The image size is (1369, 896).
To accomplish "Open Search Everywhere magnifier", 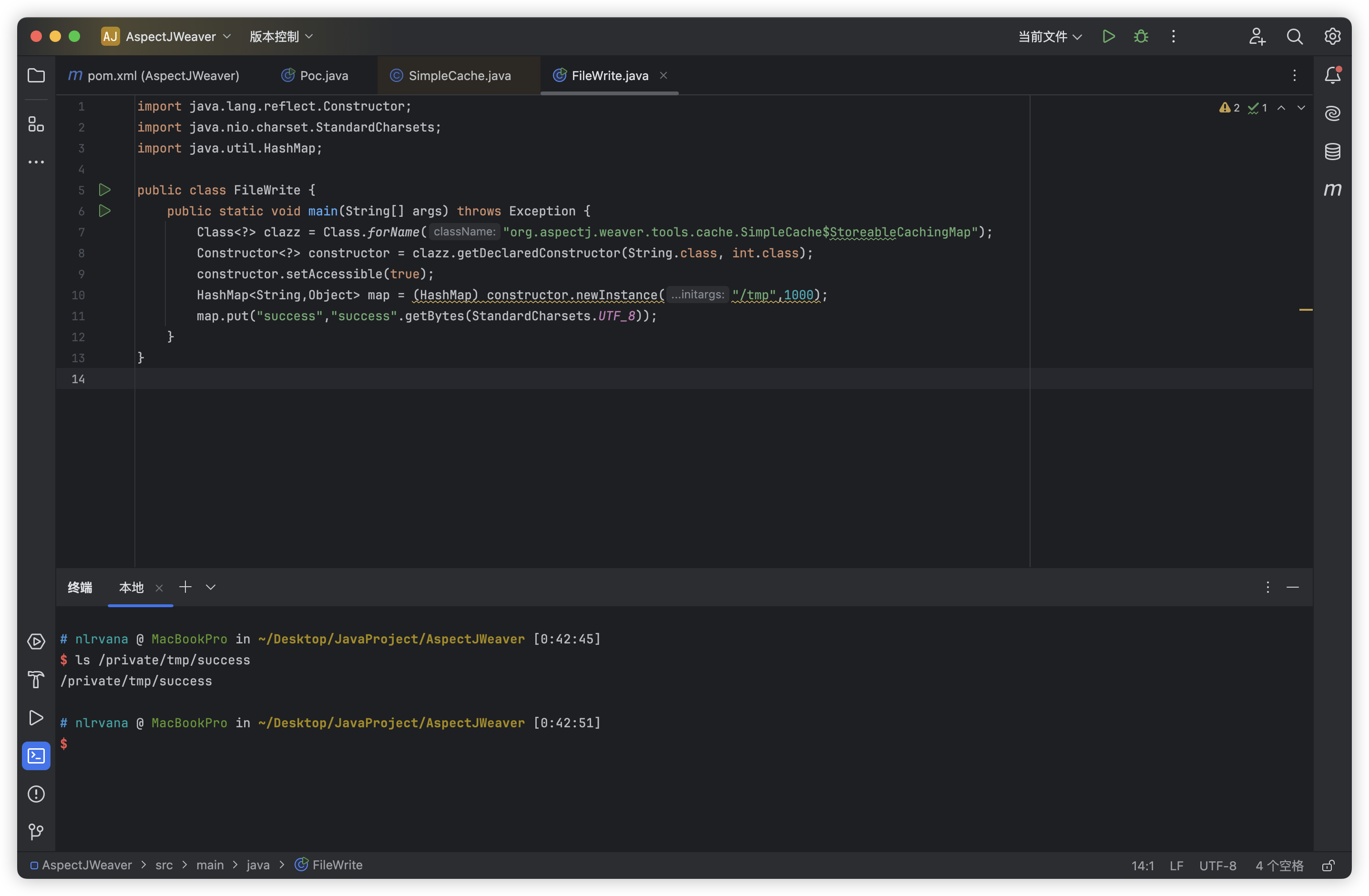I will coord(1294,36).
